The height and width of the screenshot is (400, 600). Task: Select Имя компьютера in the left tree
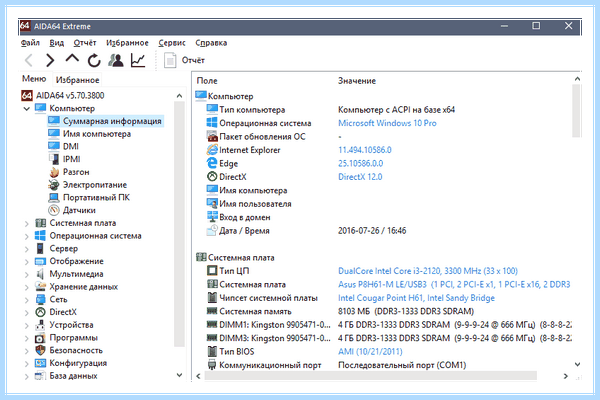coord(90,134)
